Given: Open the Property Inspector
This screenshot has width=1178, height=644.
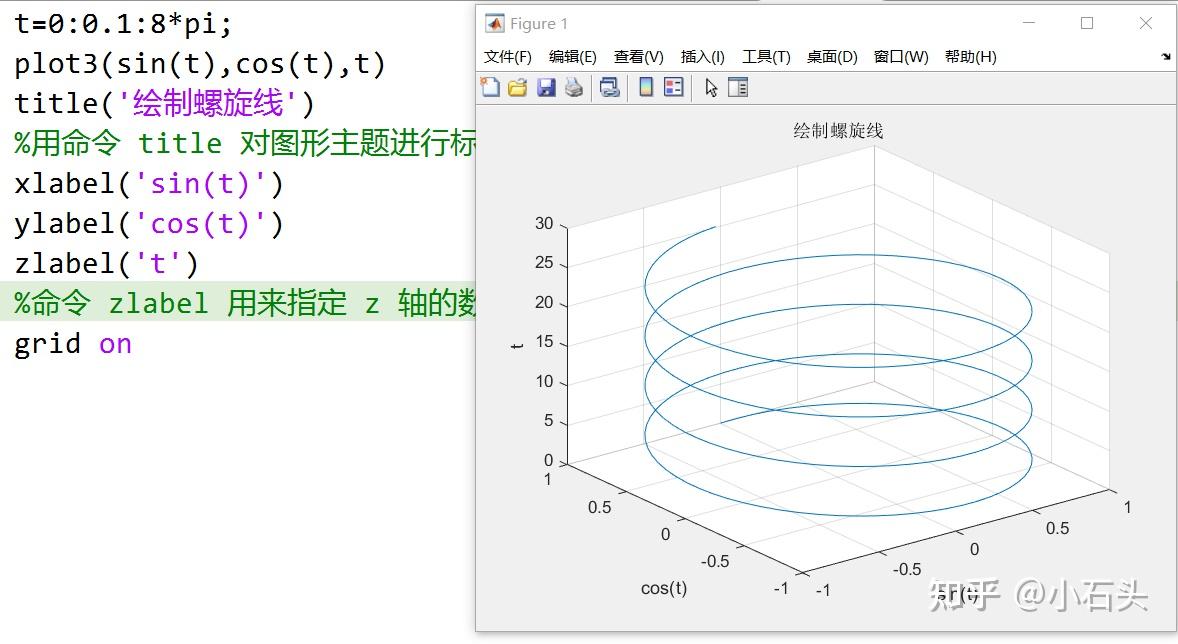Looking at the screenshot, I should tap(737, 87).
